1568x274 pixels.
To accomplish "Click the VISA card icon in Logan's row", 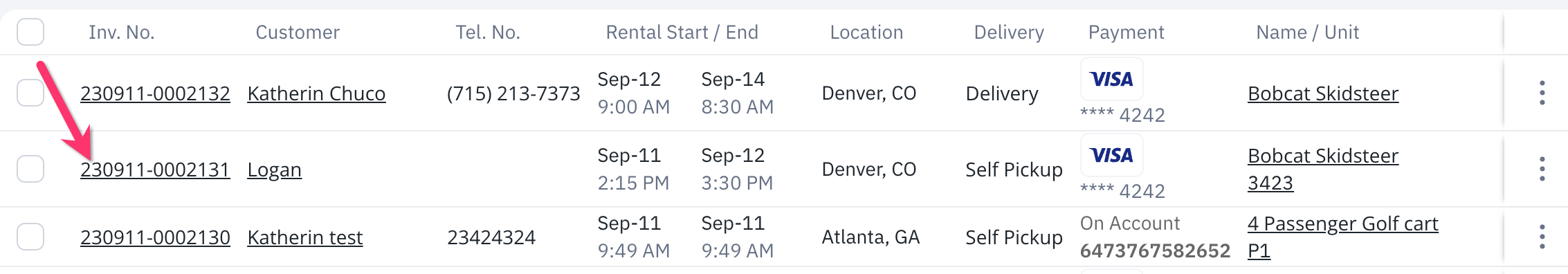I will coord(1111,155).
